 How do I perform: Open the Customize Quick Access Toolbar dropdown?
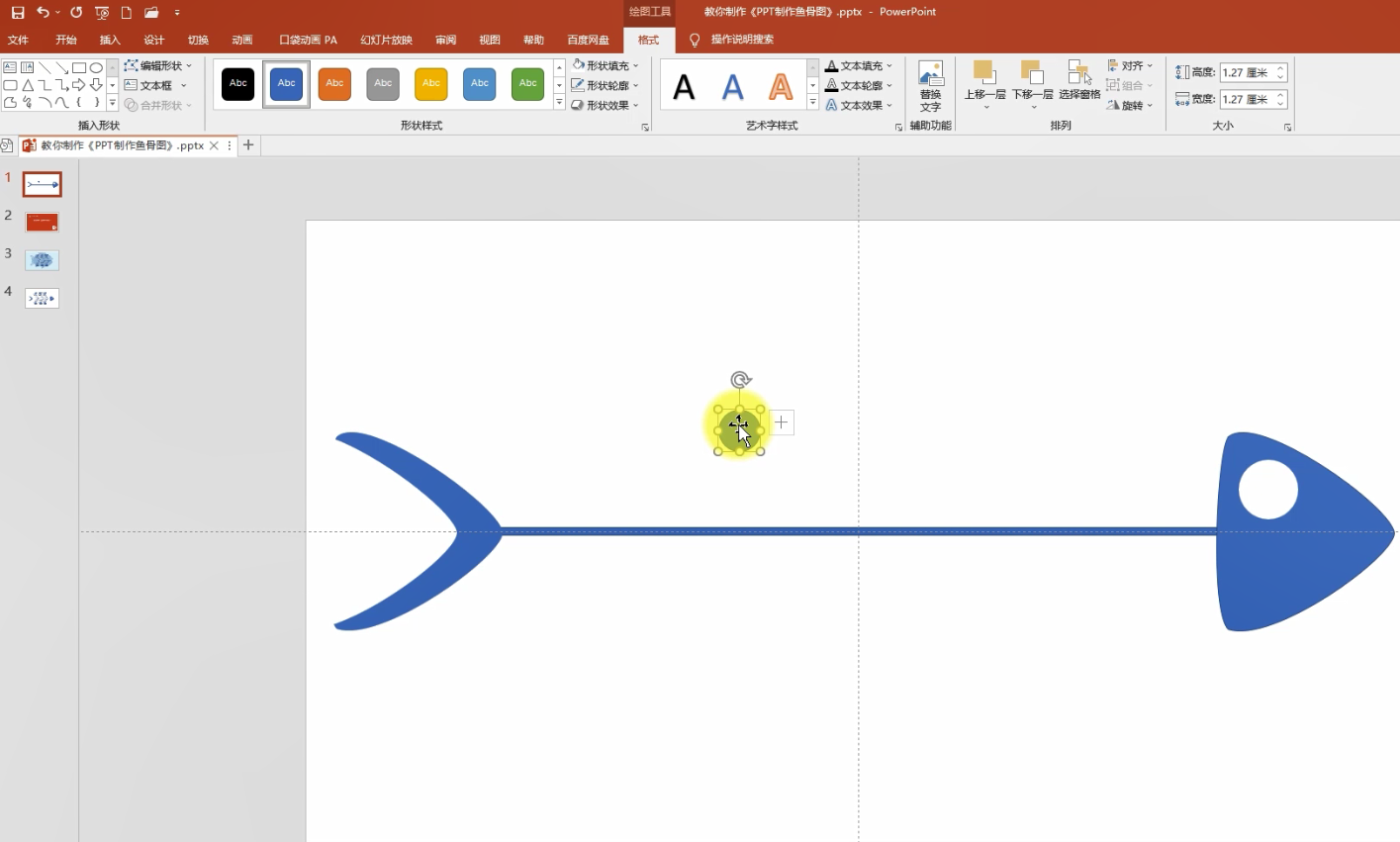tap(177, 13)
